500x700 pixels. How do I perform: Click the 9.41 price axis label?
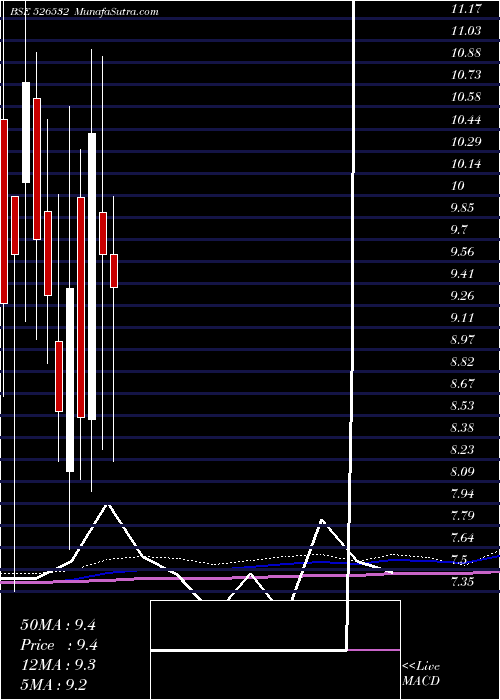pyautogui.click(x=462, y=274)
